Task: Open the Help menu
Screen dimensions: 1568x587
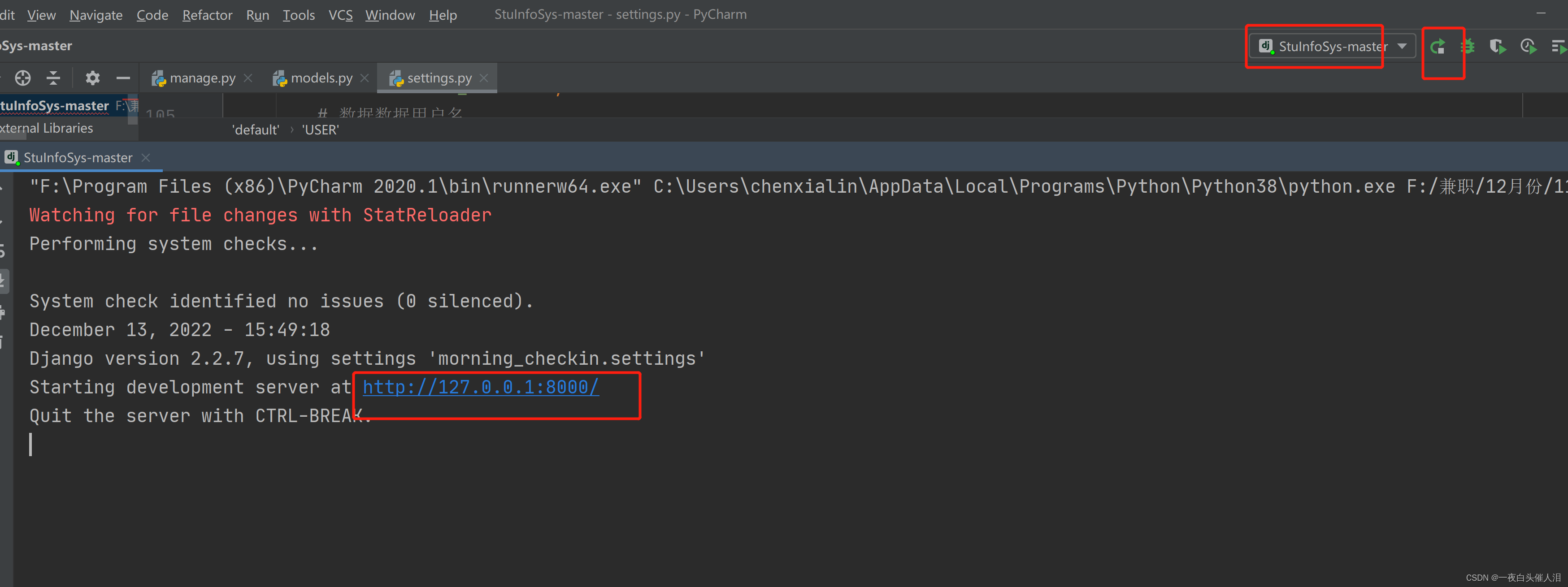Action: tap(443, 15)
